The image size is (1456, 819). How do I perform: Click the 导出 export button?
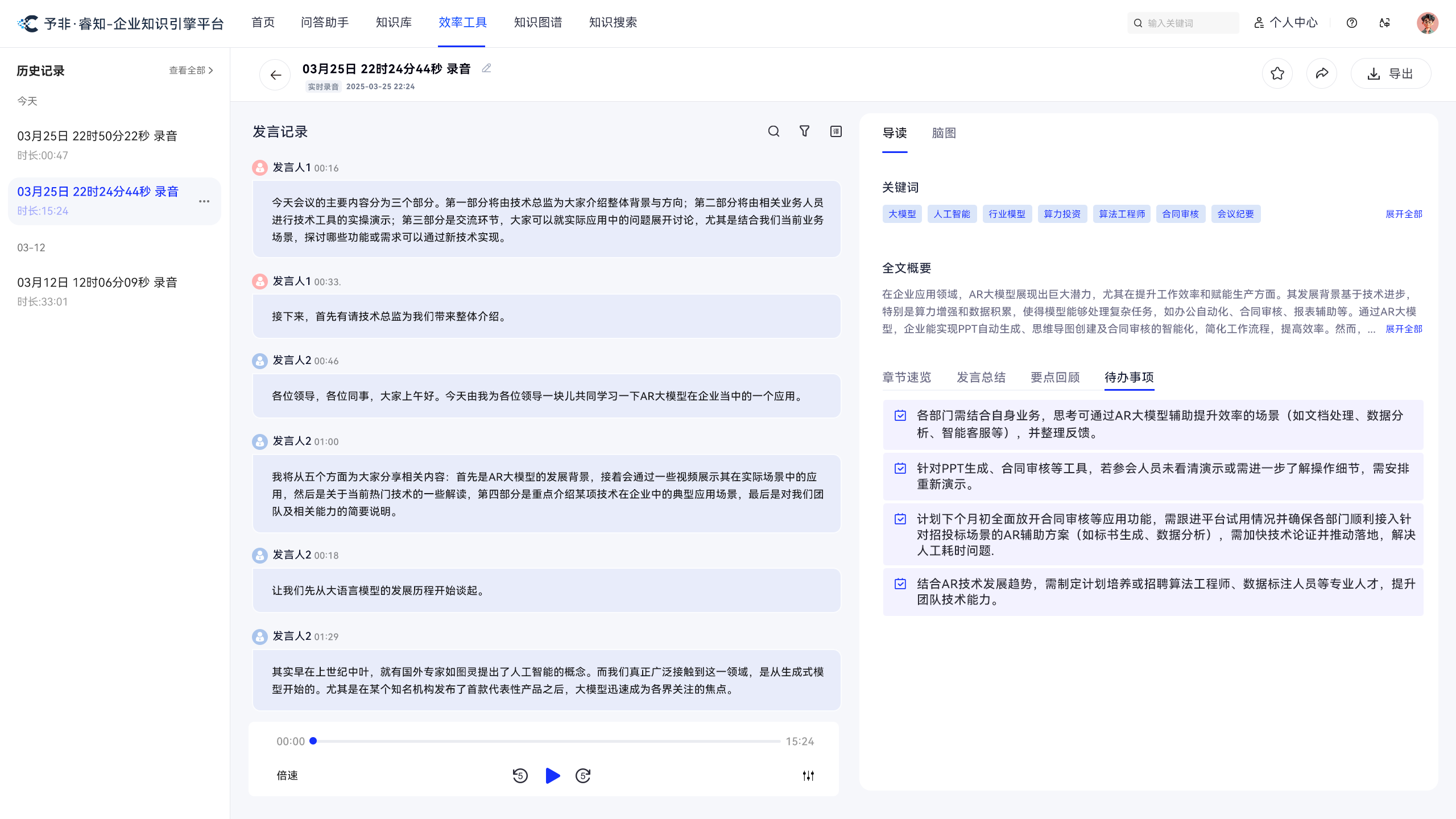pyautogui.click(x=1391, y=73)
